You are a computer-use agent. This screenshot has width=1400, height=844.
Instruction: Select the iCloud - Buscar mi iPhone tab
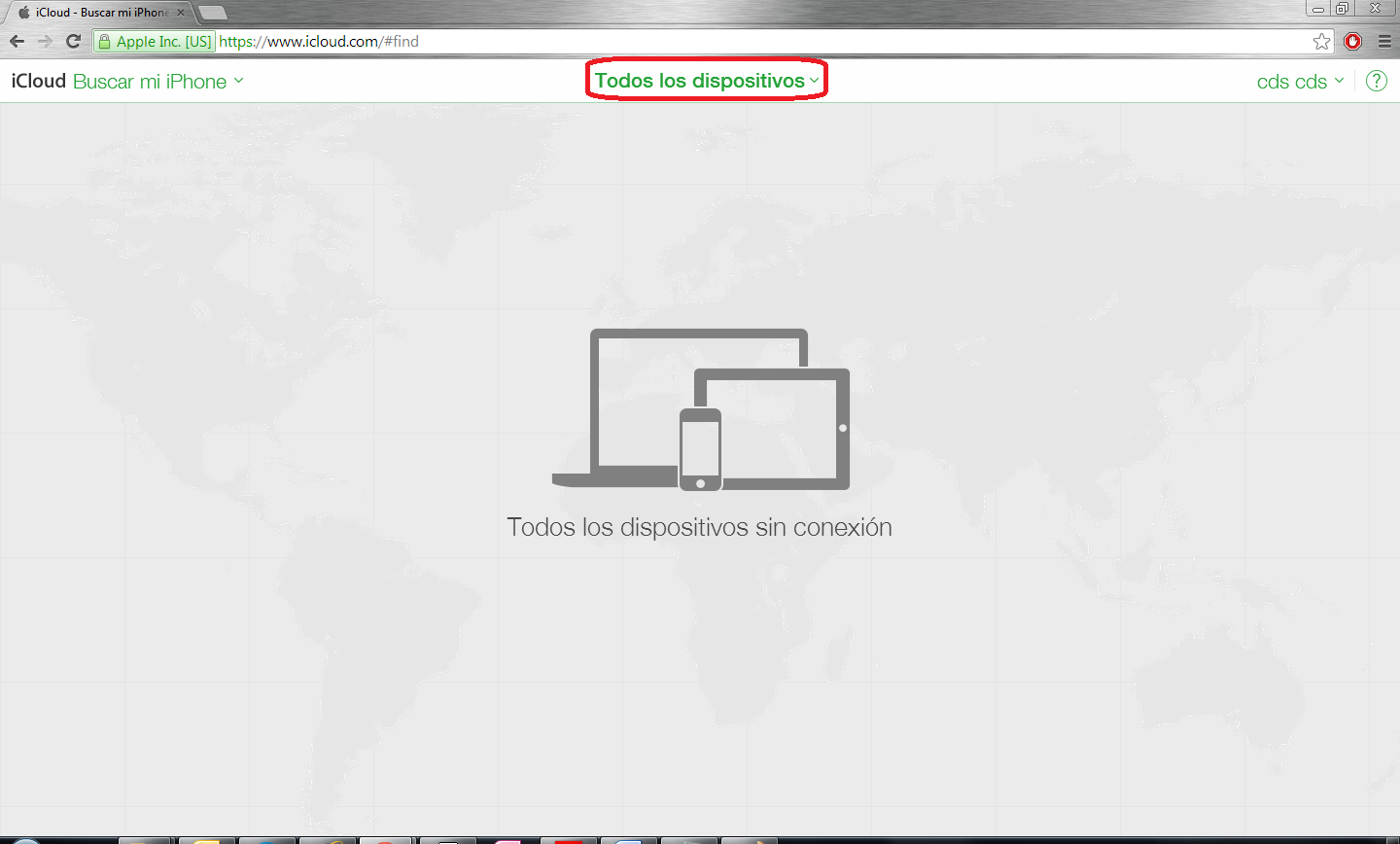pyautogui.click(x=97, y=13)
